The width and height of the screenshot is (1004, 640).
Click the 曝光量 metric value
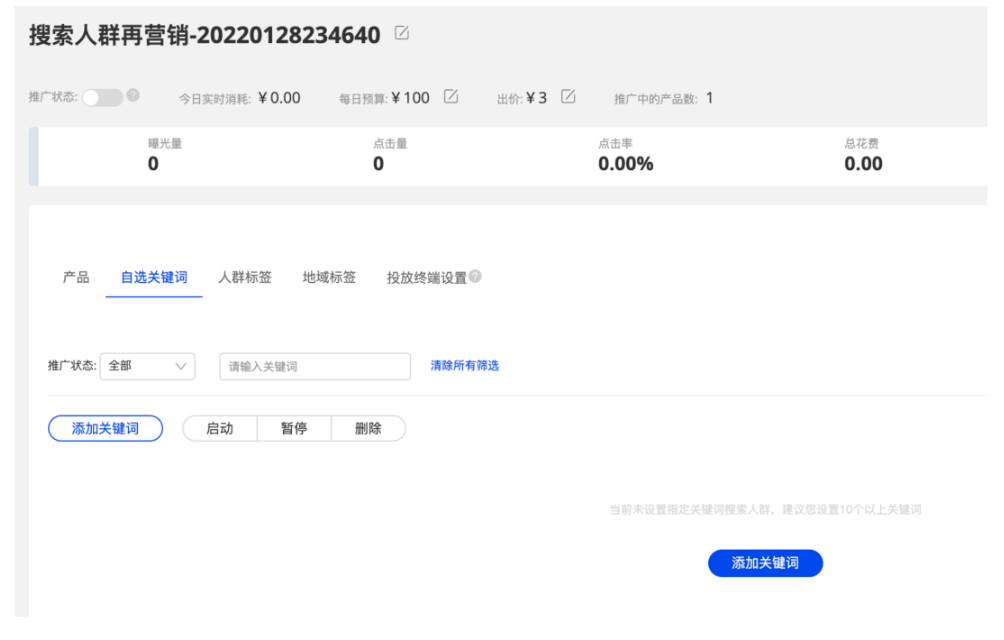click(153, 164)
